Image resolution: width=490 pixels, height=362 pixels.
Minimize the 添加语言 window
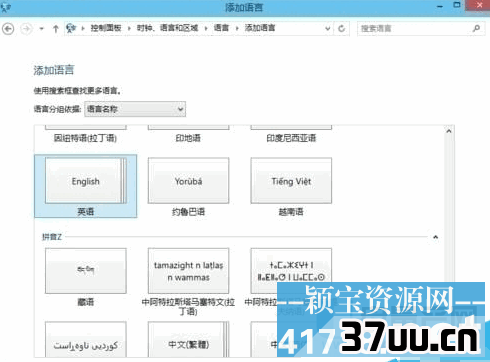click(440, 6)
